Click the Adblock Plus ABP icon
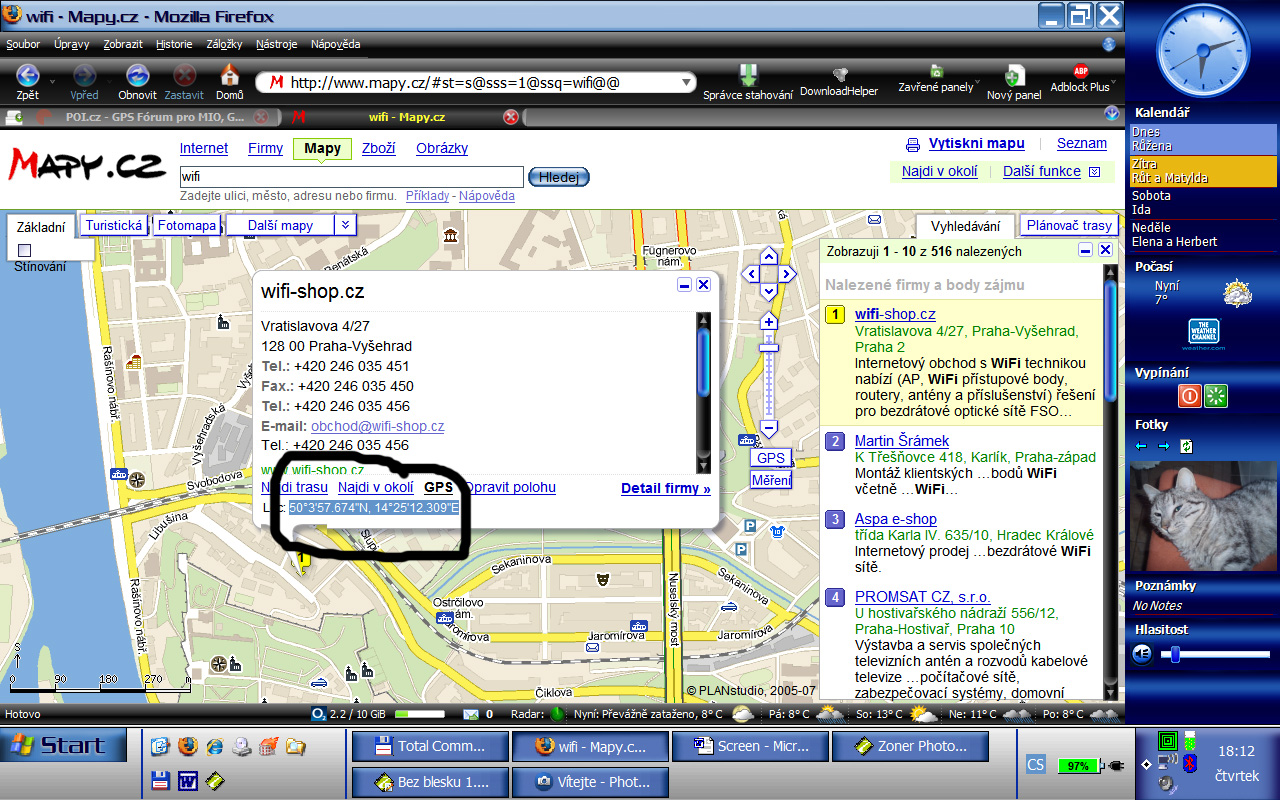Viewport: 1280px width, 800px height. click(x=1080, y=72)
